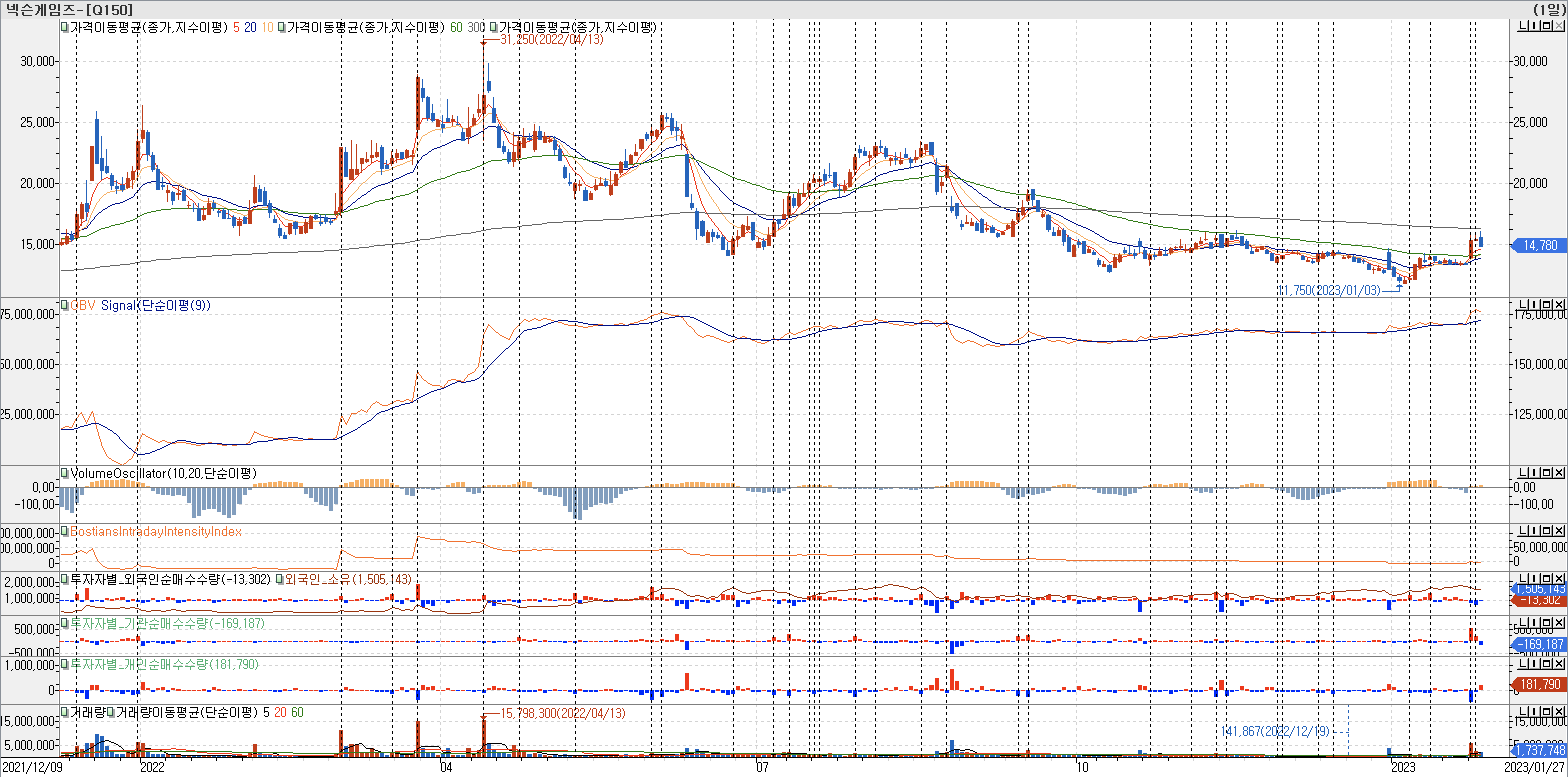This screenshot has width=1568, height=777.
Task: Close the 외국인순매수수량 panel
Action: tap(1558, 578)
